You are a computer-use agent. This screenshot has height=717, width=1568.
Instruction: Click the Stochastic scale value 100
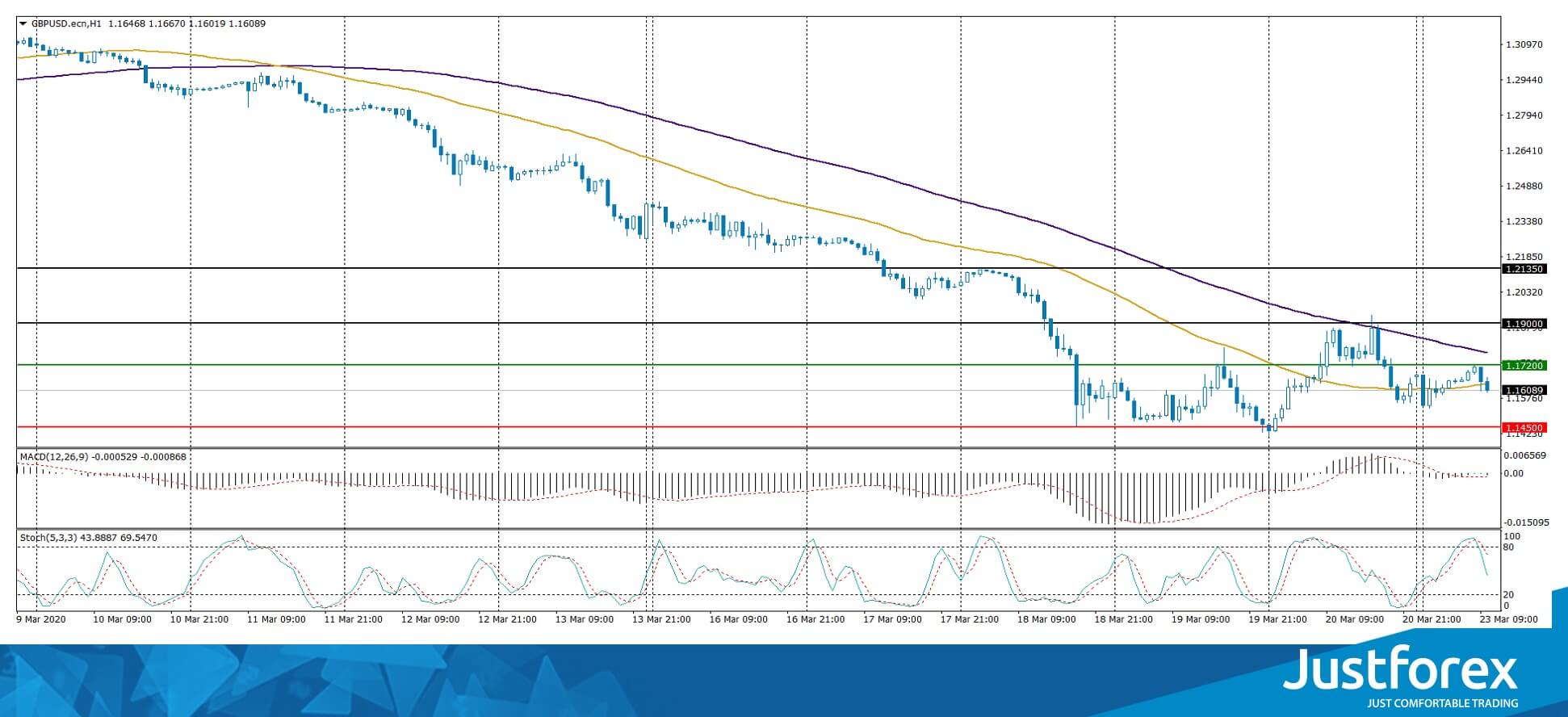point(1512,537)
